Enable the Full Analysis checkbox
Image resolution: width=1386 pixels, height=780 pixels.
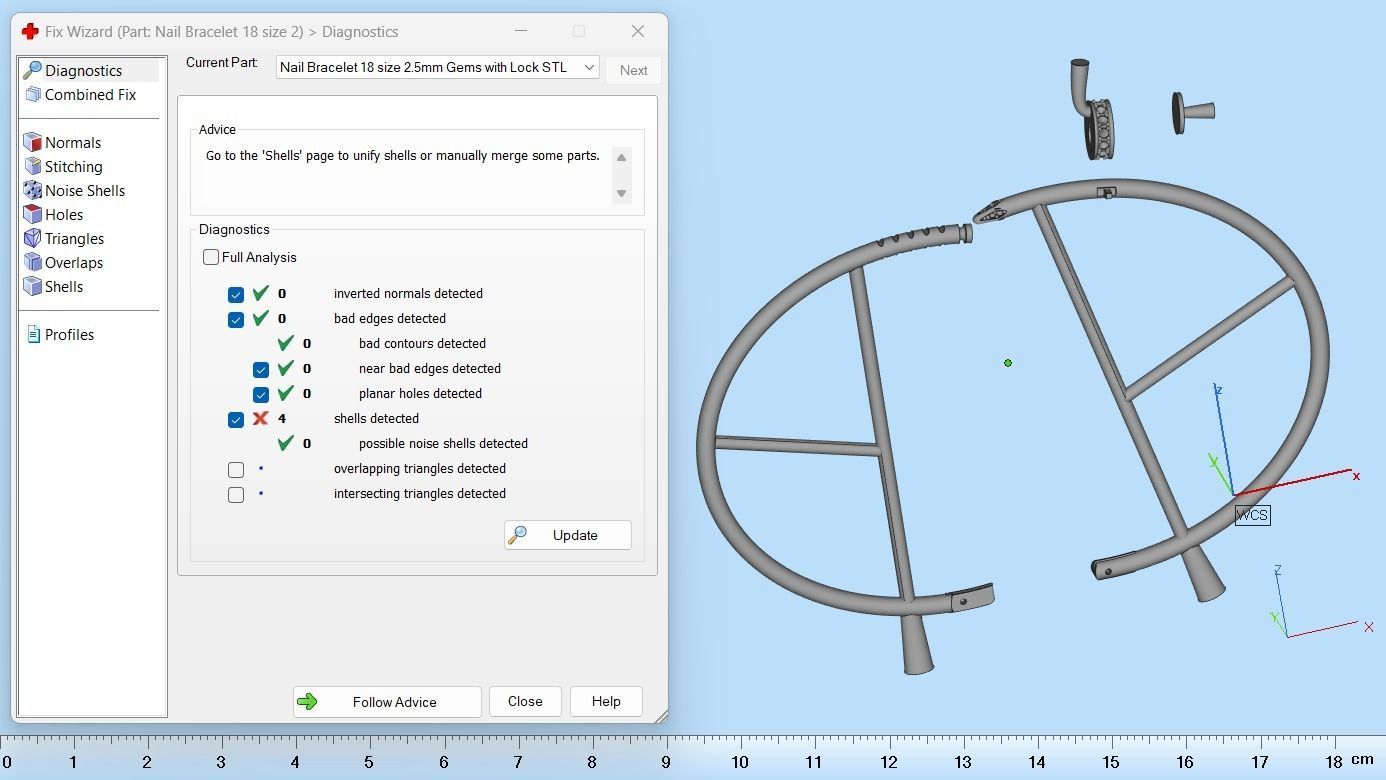pos(211,257)
